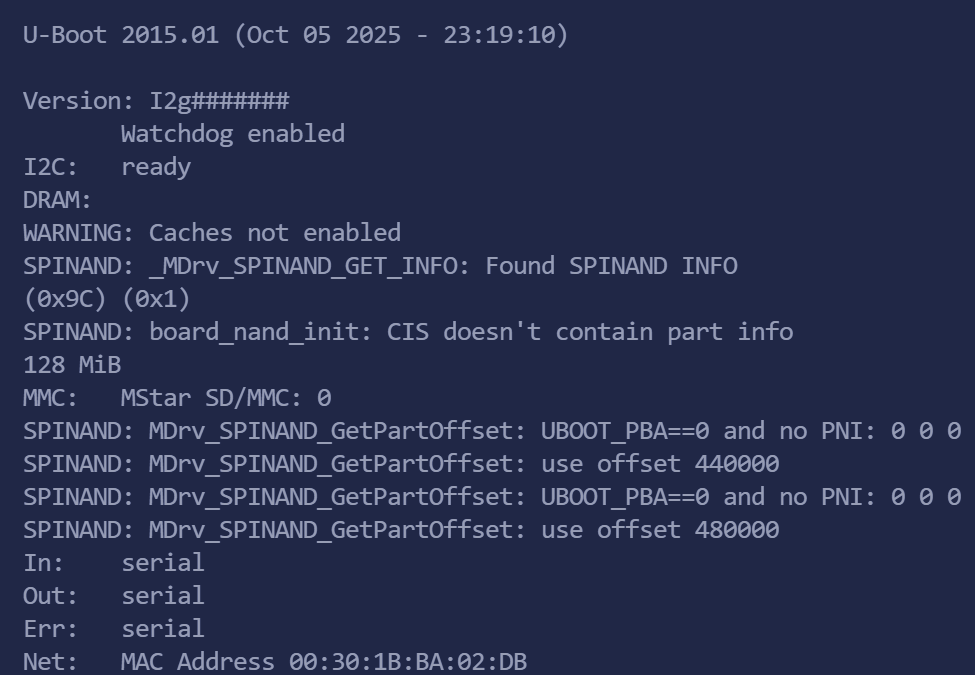Click the I2C: ready line
This screenshot has height=675, width=975.
pos(107,167)
